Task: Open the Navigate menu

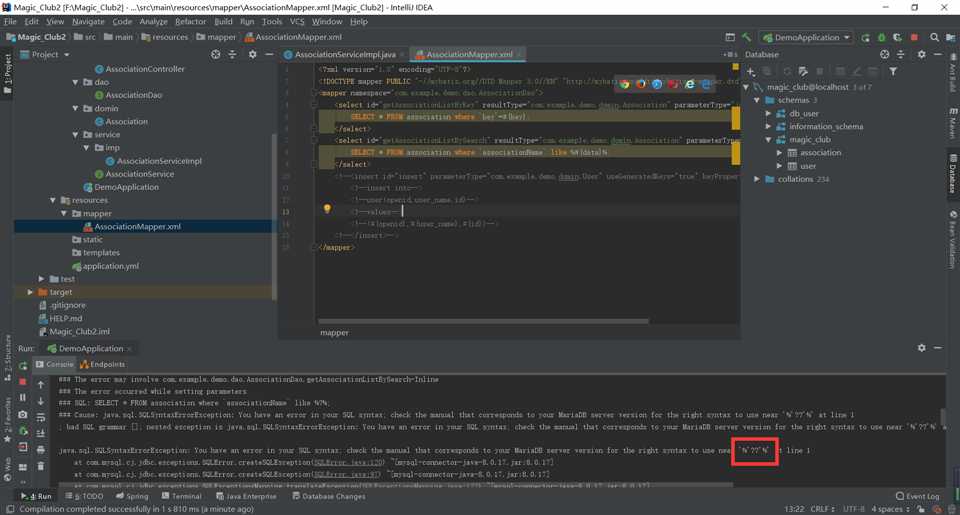Action: tap(88, 21)
